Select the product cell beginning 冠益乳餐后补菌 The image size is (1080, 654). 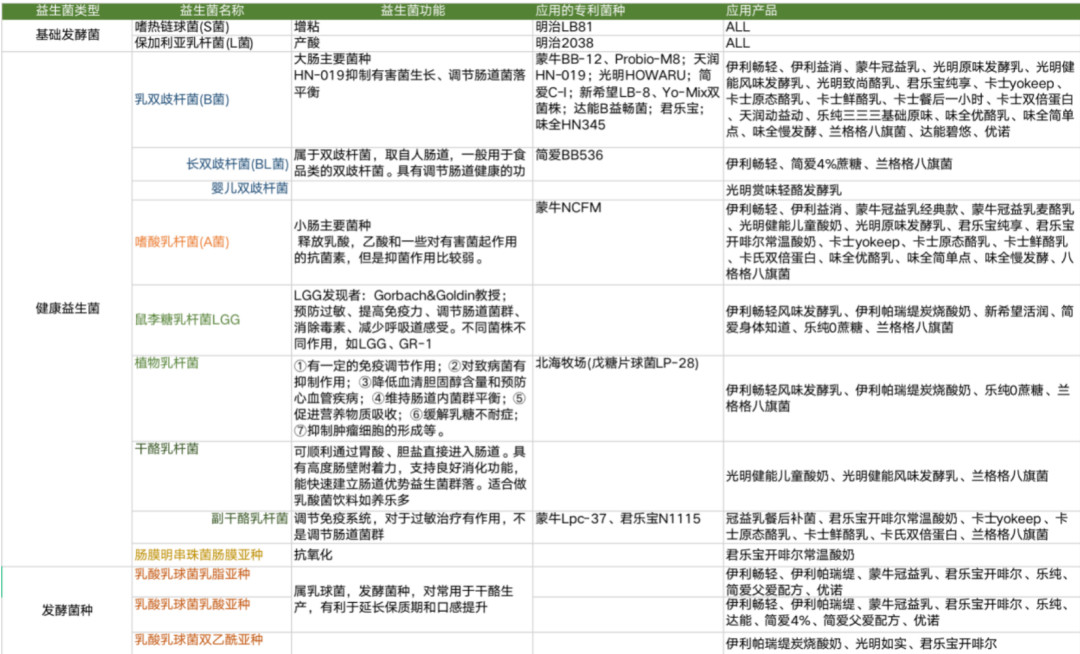point(901,527)
